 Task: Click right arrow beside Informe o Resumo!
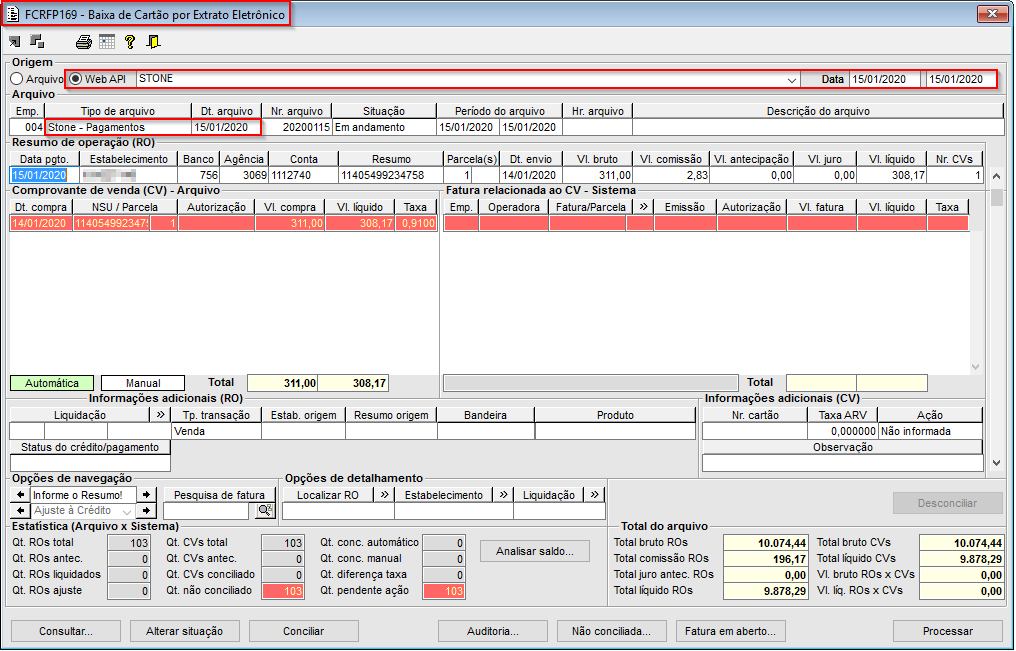pos(146,495)
